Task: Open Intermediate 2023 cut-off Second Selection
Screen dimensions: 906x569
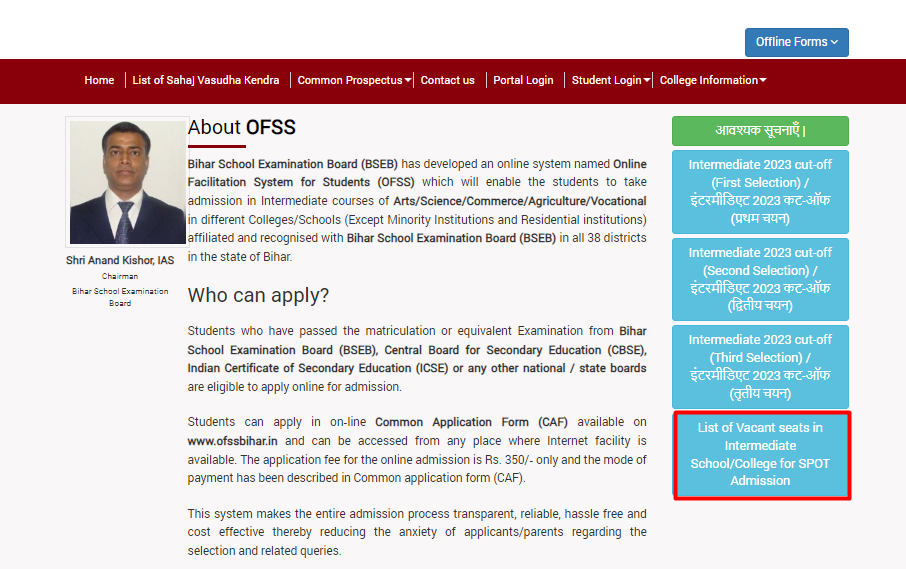Action: [x=760, y=279]
